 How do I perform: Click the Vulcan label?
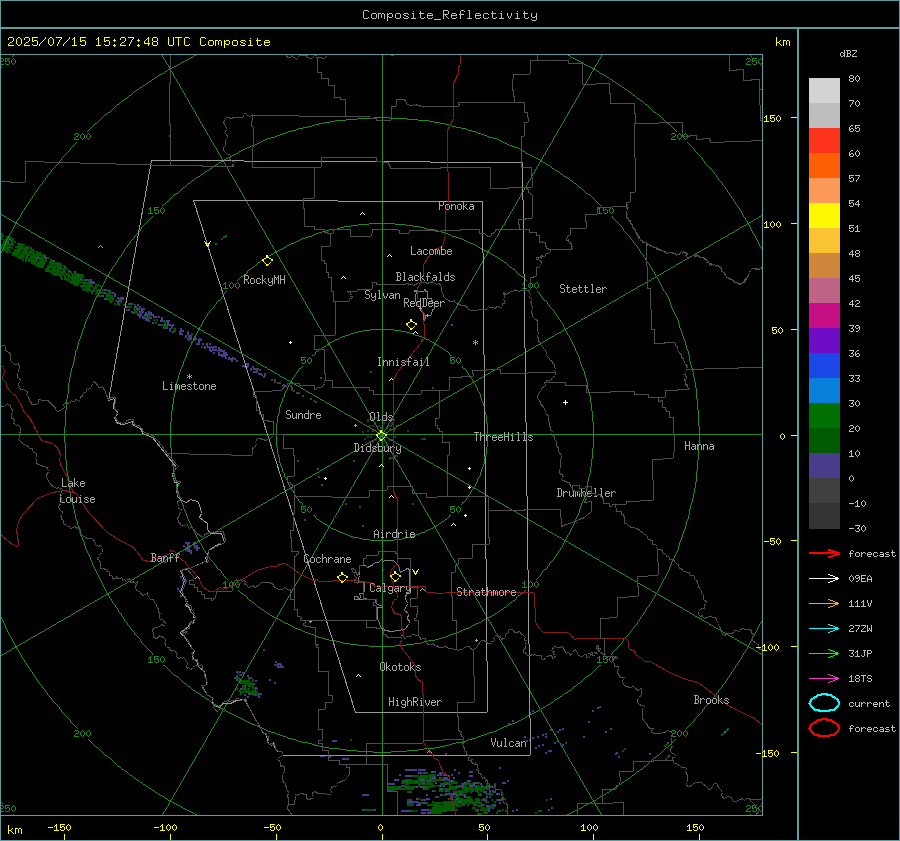click(509, 743)
